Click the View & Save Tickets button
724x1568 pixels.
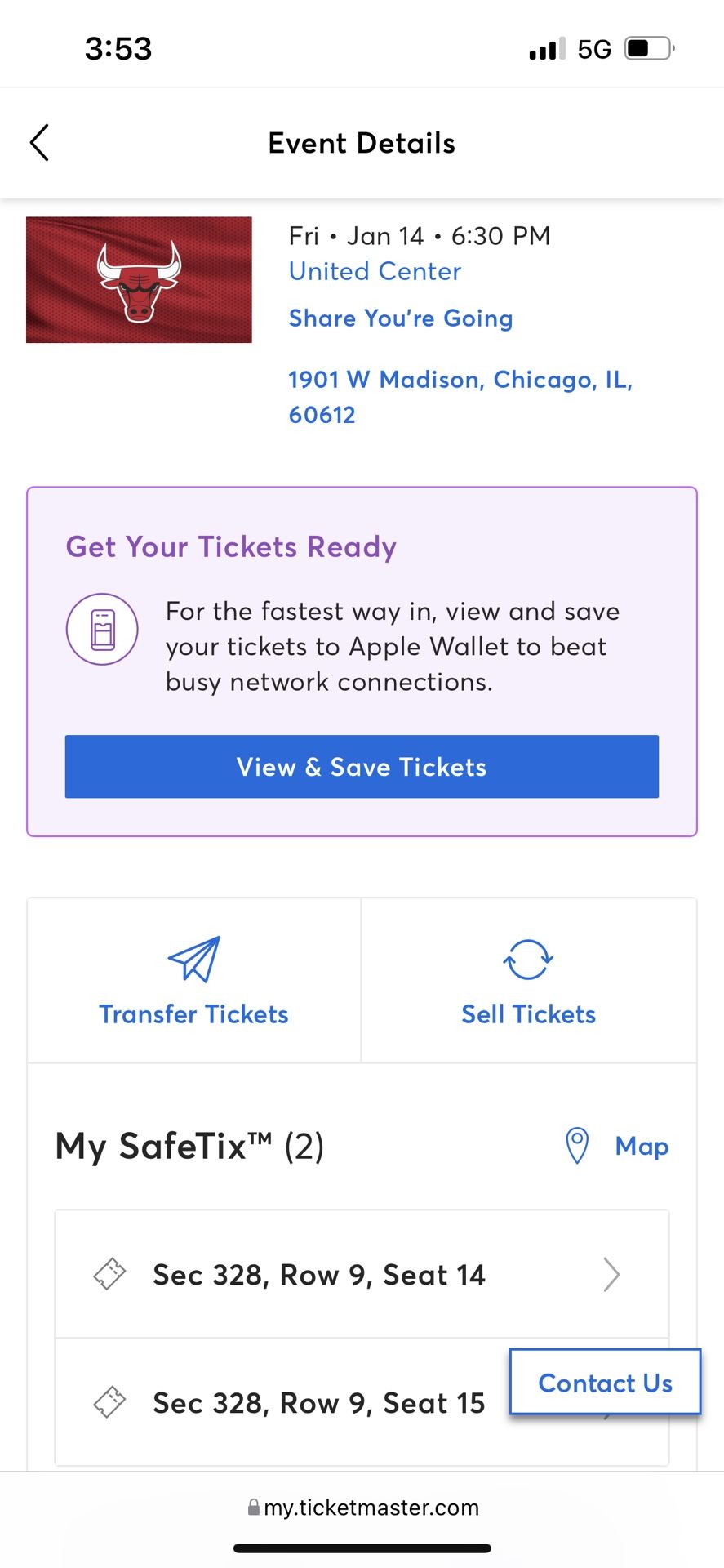[x=362, y=766]
